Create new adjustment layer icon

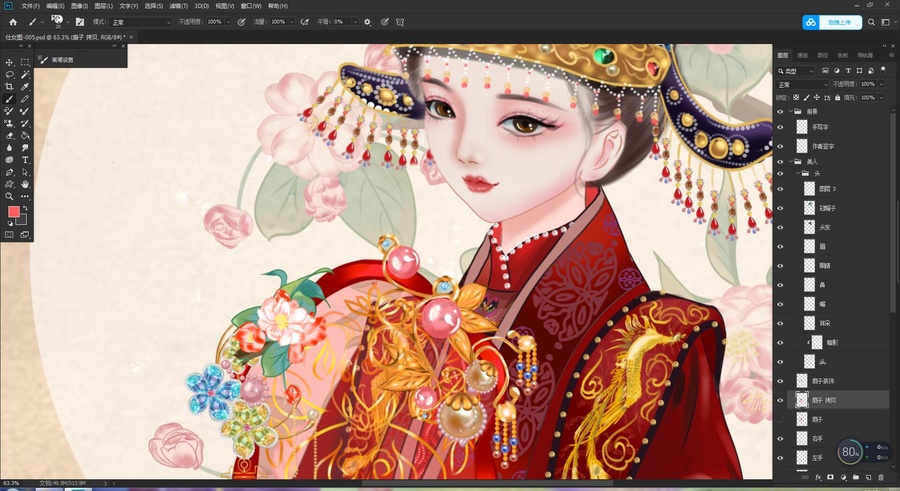(x=843, y=477)
